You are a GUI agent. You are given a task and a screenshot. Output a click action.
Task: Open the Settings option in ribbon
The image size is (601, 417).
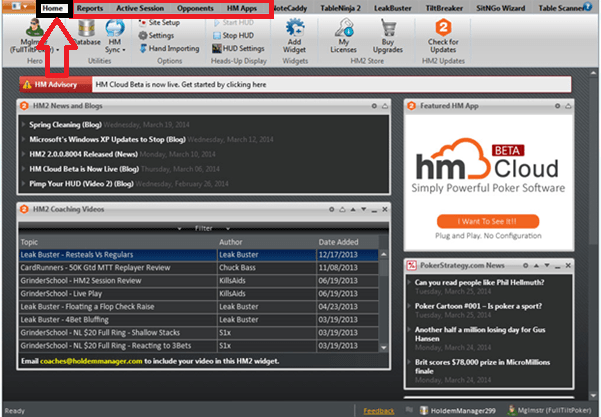tap(156, 35)
